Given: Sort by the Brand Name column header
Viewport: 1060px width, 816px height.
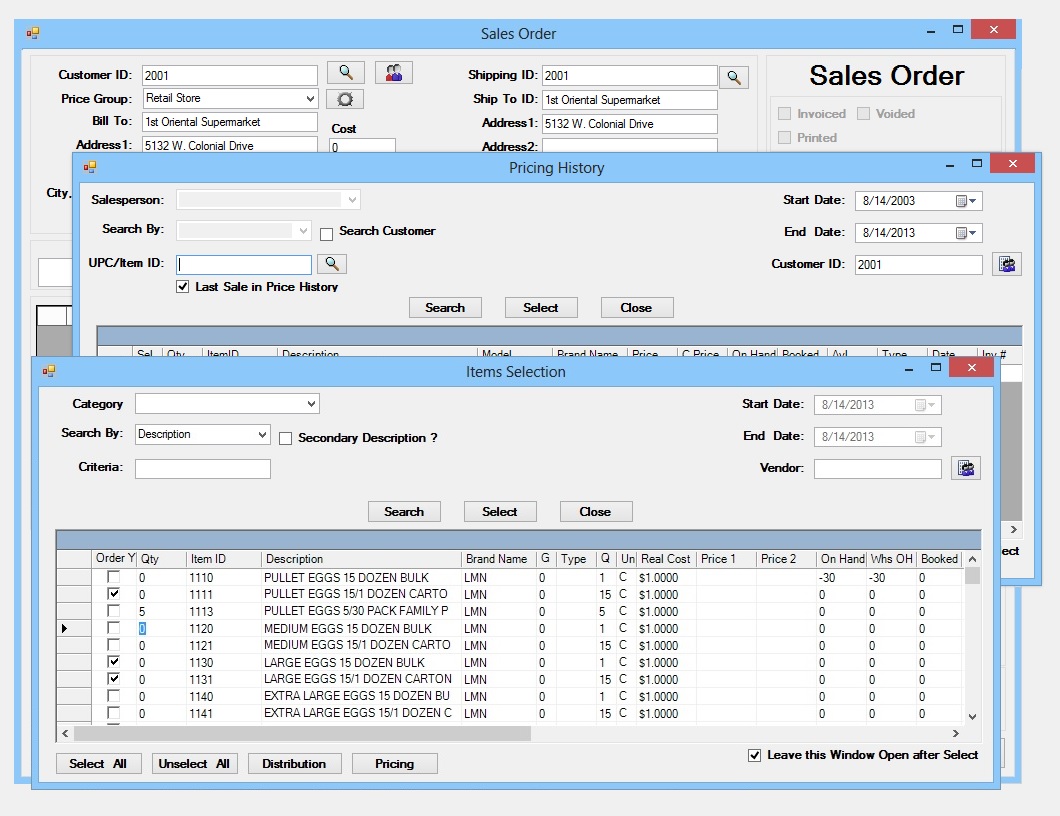Looking at the screenshot, I should [498, 559].
